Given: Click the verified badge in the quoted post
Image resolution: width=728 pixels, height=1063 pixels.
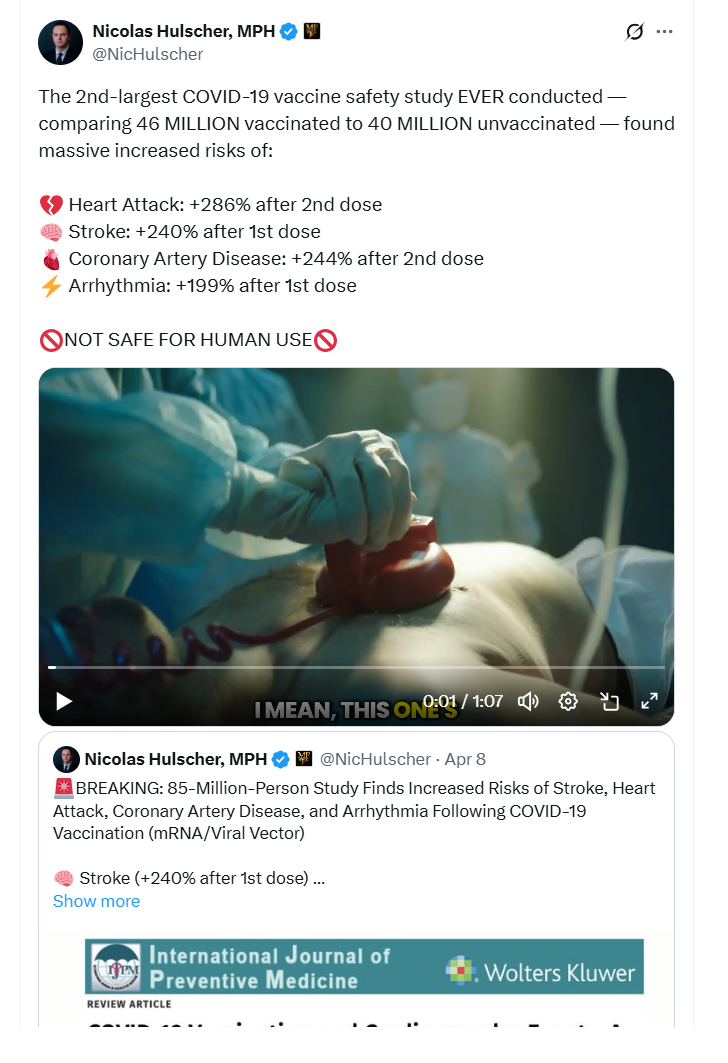Looking at the screenshot, I should [281, 759].
